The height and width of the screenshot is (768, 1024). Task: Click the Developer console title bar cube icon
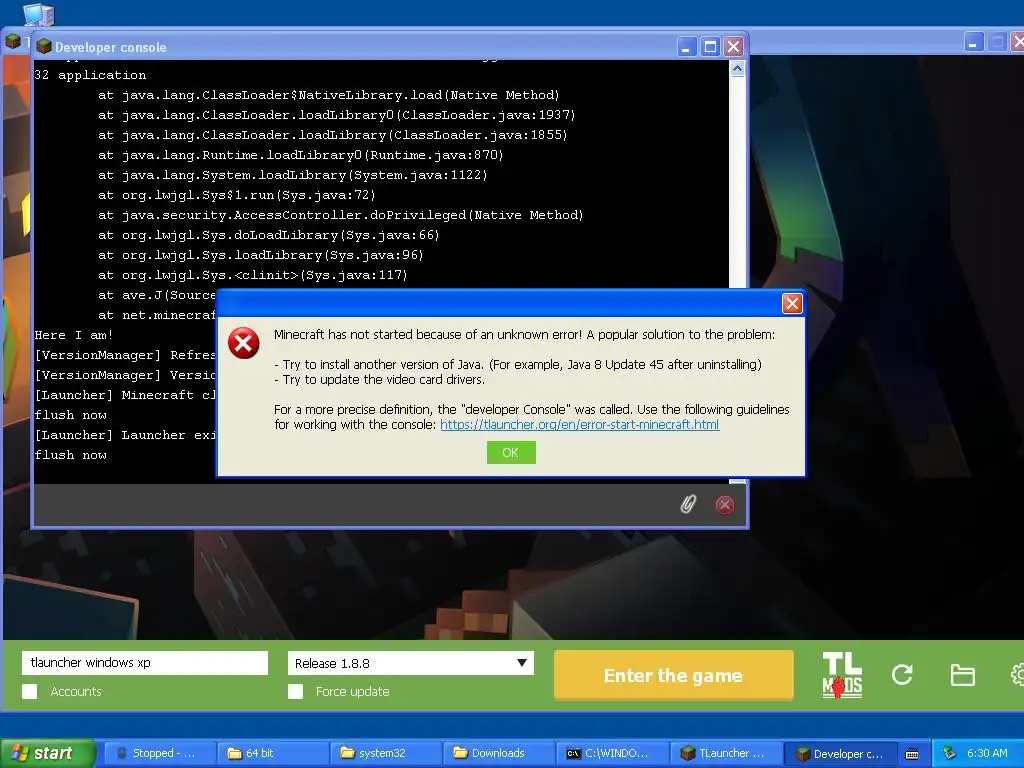coord(44,46)
